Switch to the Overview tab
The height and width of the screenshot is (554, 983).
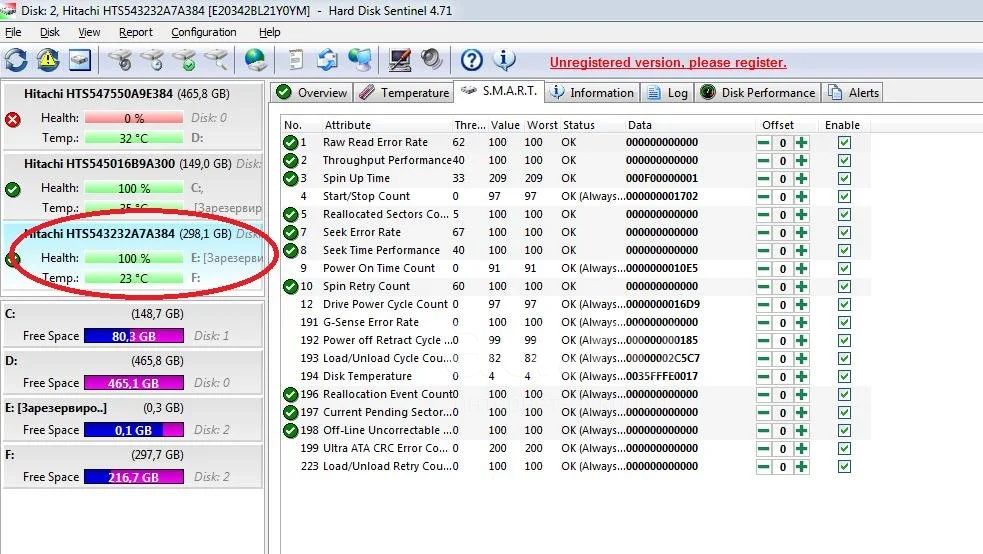click(x=312, y=93)
